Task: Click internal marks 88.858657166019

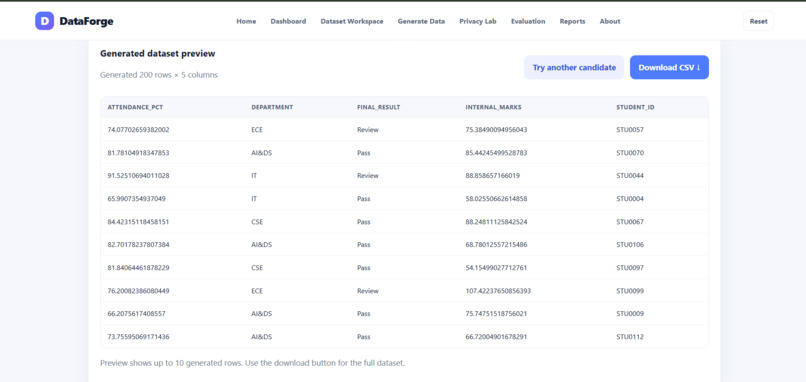Action: pyautogui.click(x=492, y=176)
